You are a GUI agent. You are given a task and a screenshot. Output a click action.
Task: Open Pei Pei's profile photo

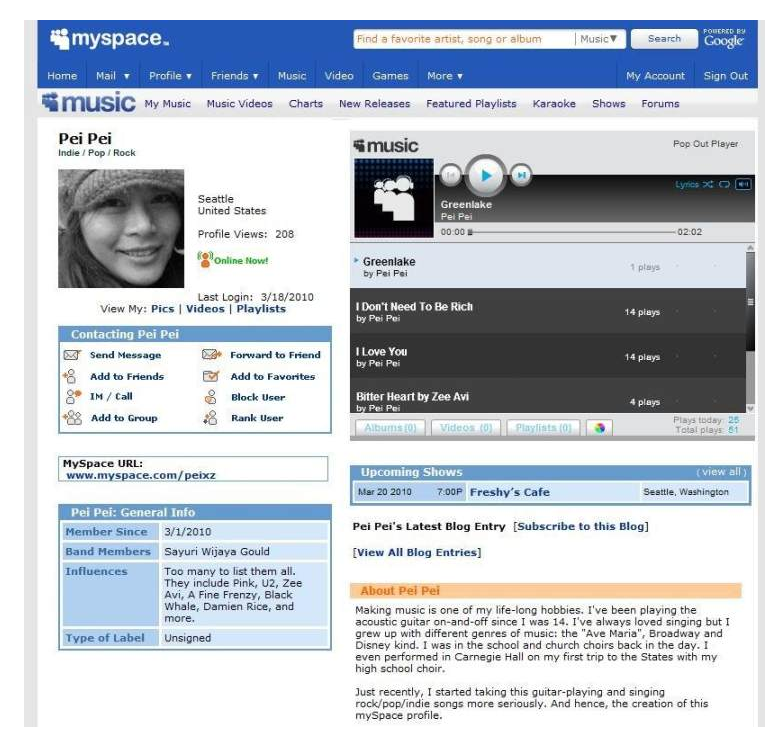pos(121,229)
